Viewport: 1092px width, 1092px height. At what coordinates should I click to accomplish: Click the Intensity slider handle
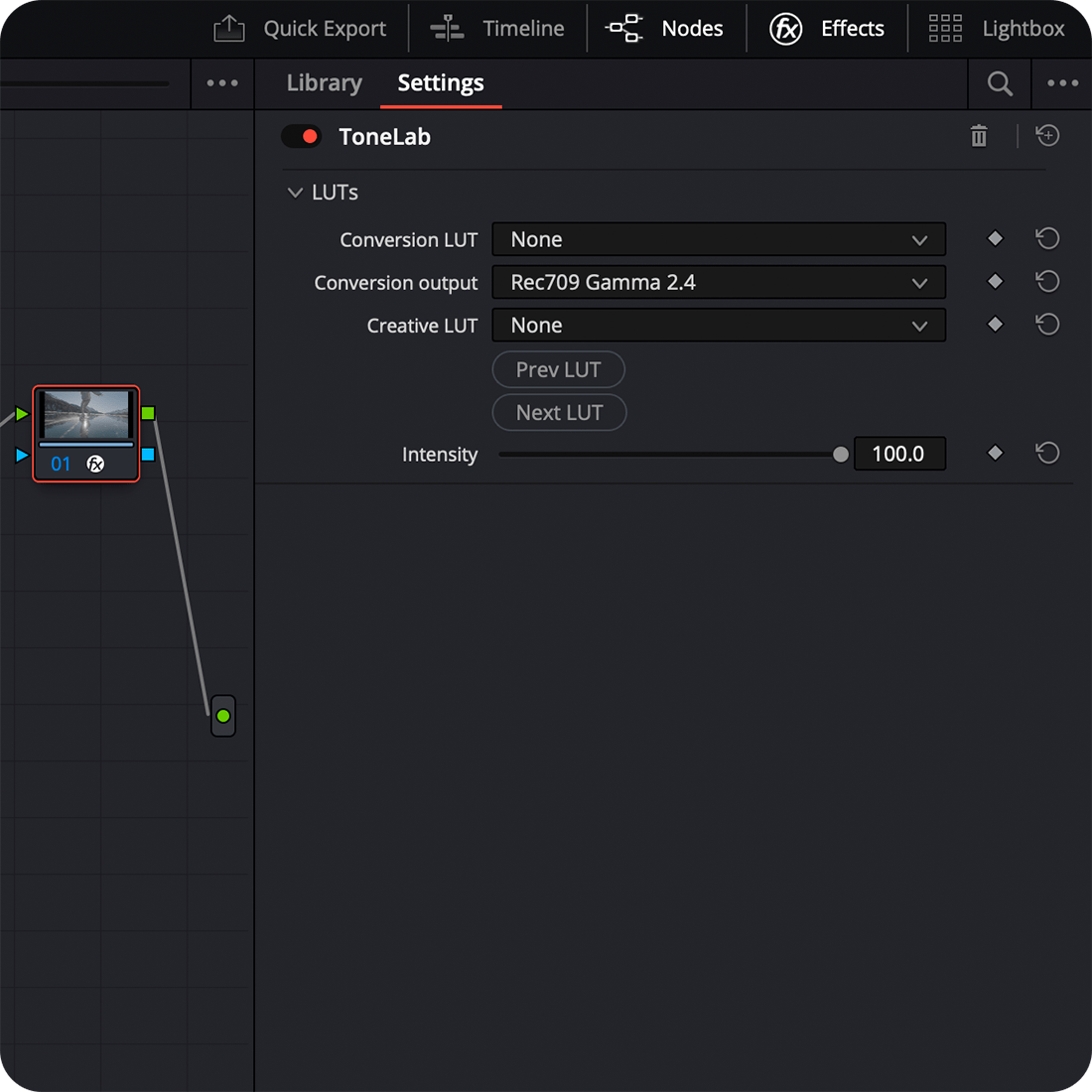841,455
